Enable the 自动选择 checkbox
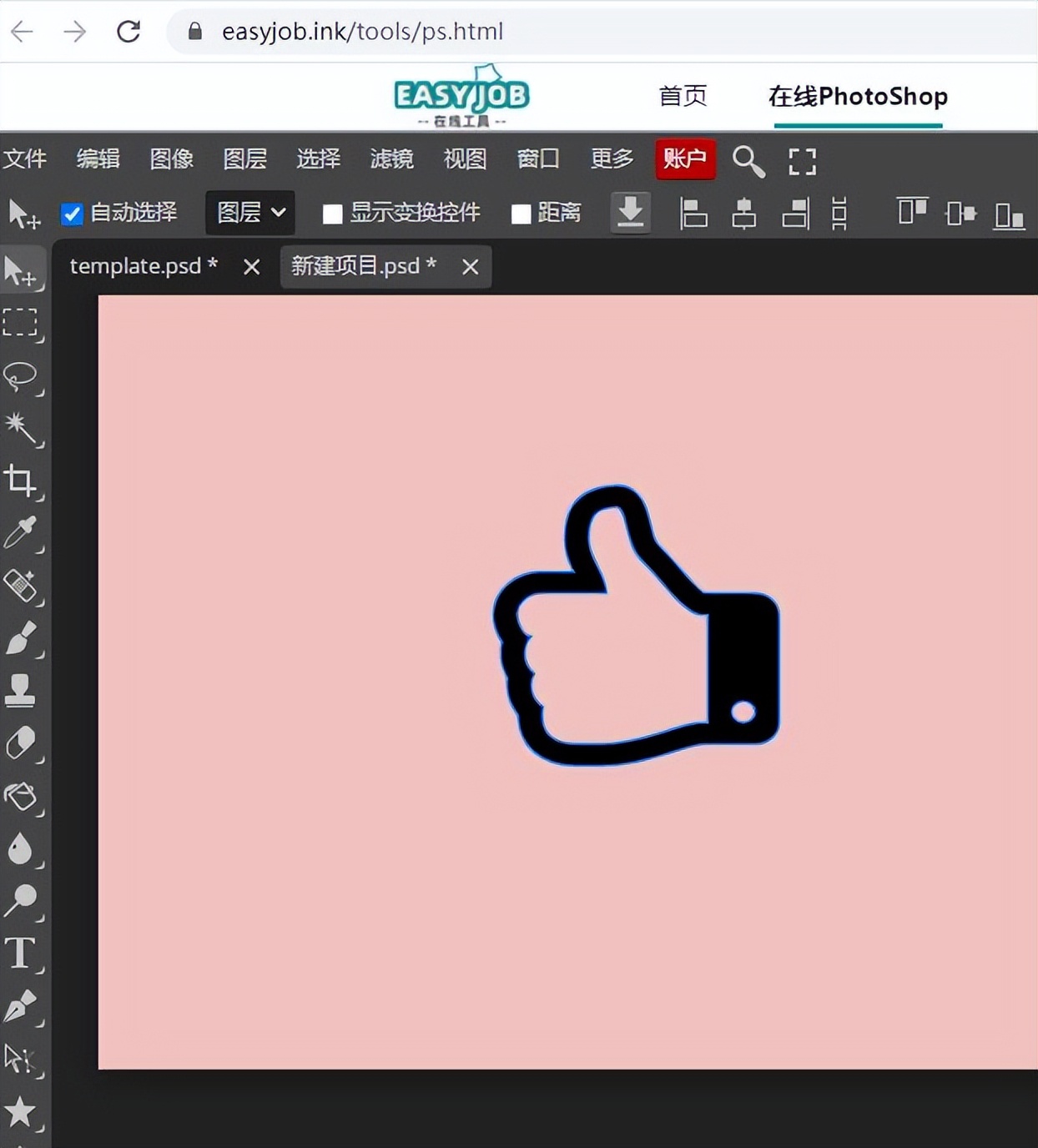The image size is (1038, 1148). tap(72, 214)
